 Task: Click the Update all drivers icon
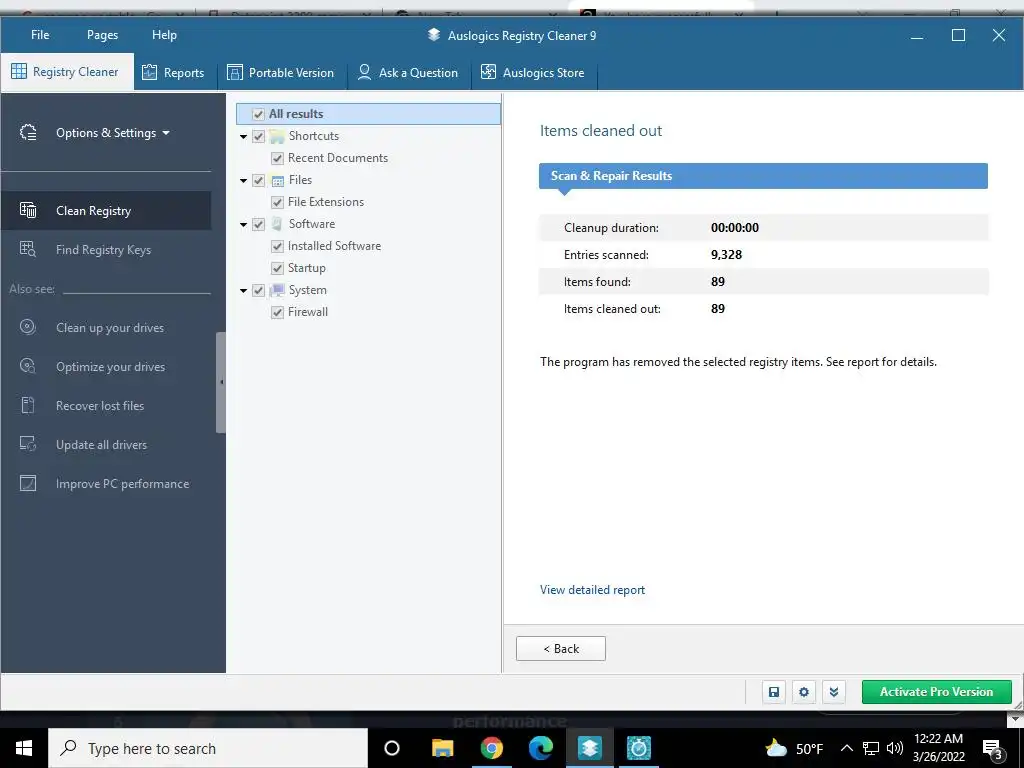click(x=28, y=444)
